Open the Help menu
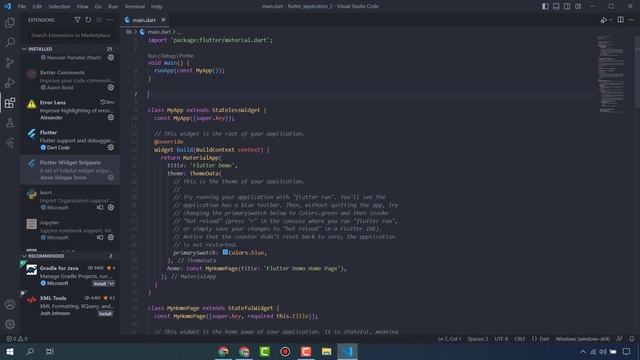Viewport: 640px width, 360px height. [157, 7]
